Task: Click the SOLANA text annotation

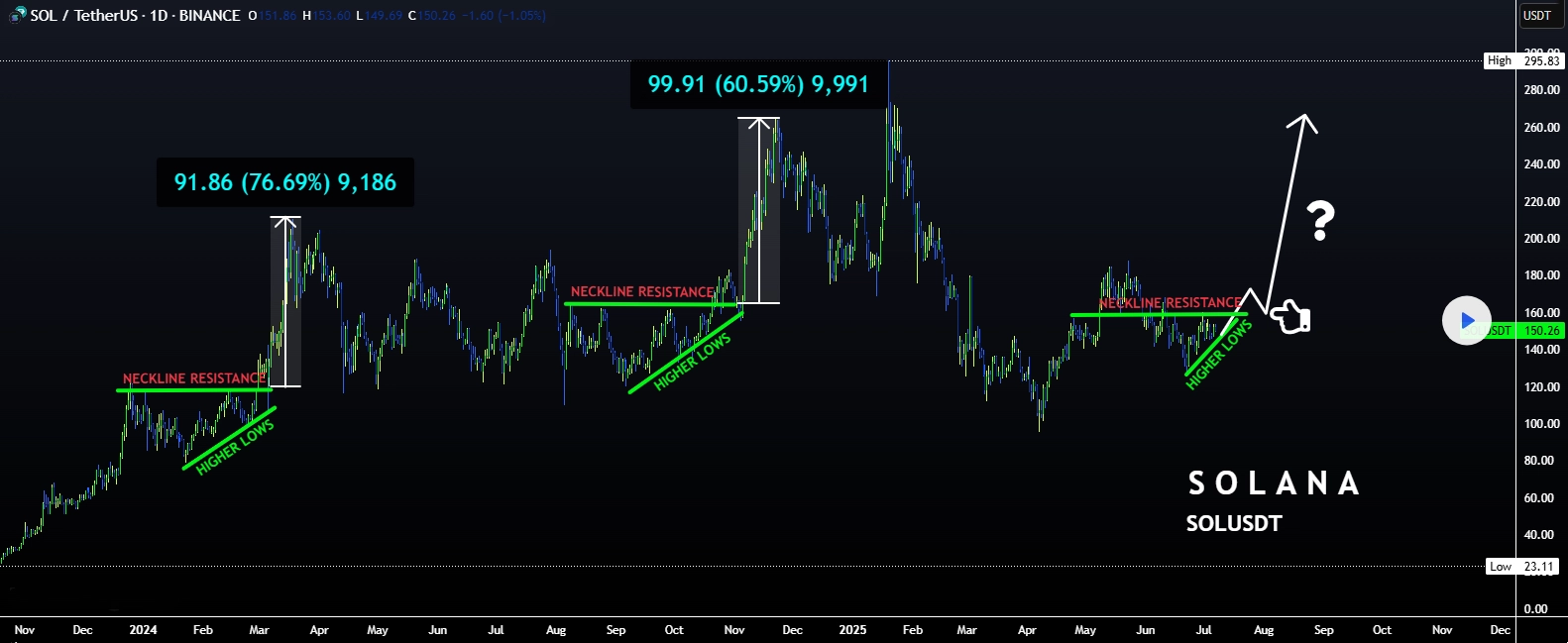Action: 1274,482
